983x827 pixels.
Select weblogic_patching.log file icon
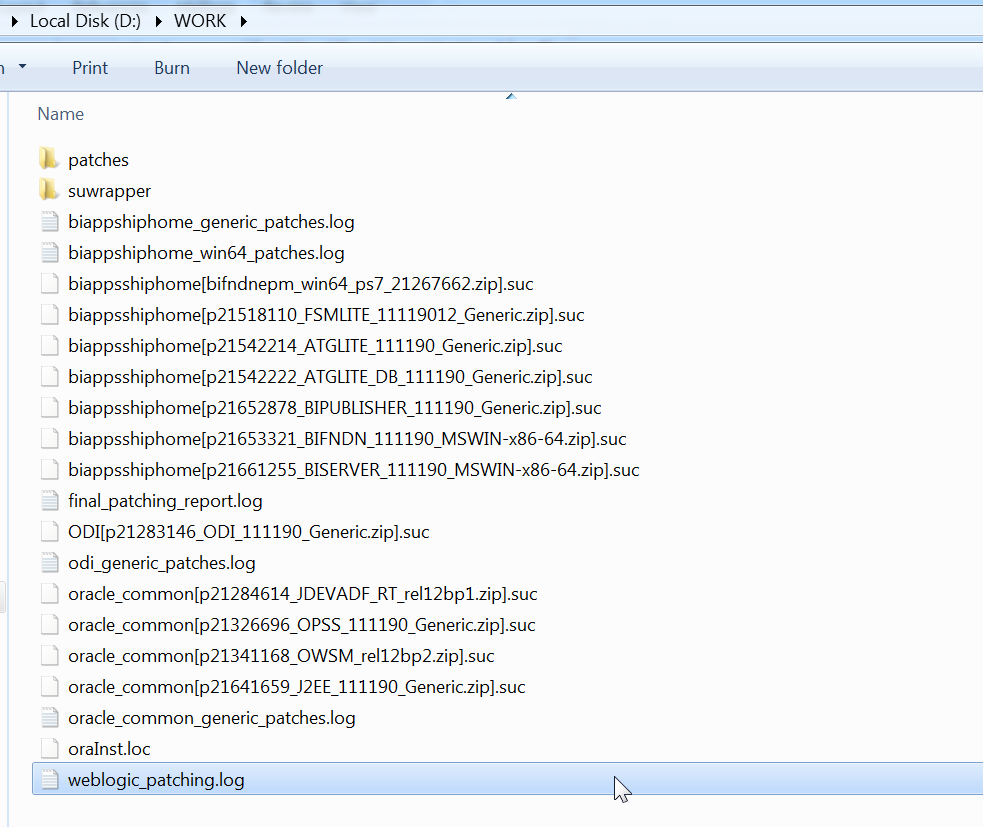tap(50, 779)
